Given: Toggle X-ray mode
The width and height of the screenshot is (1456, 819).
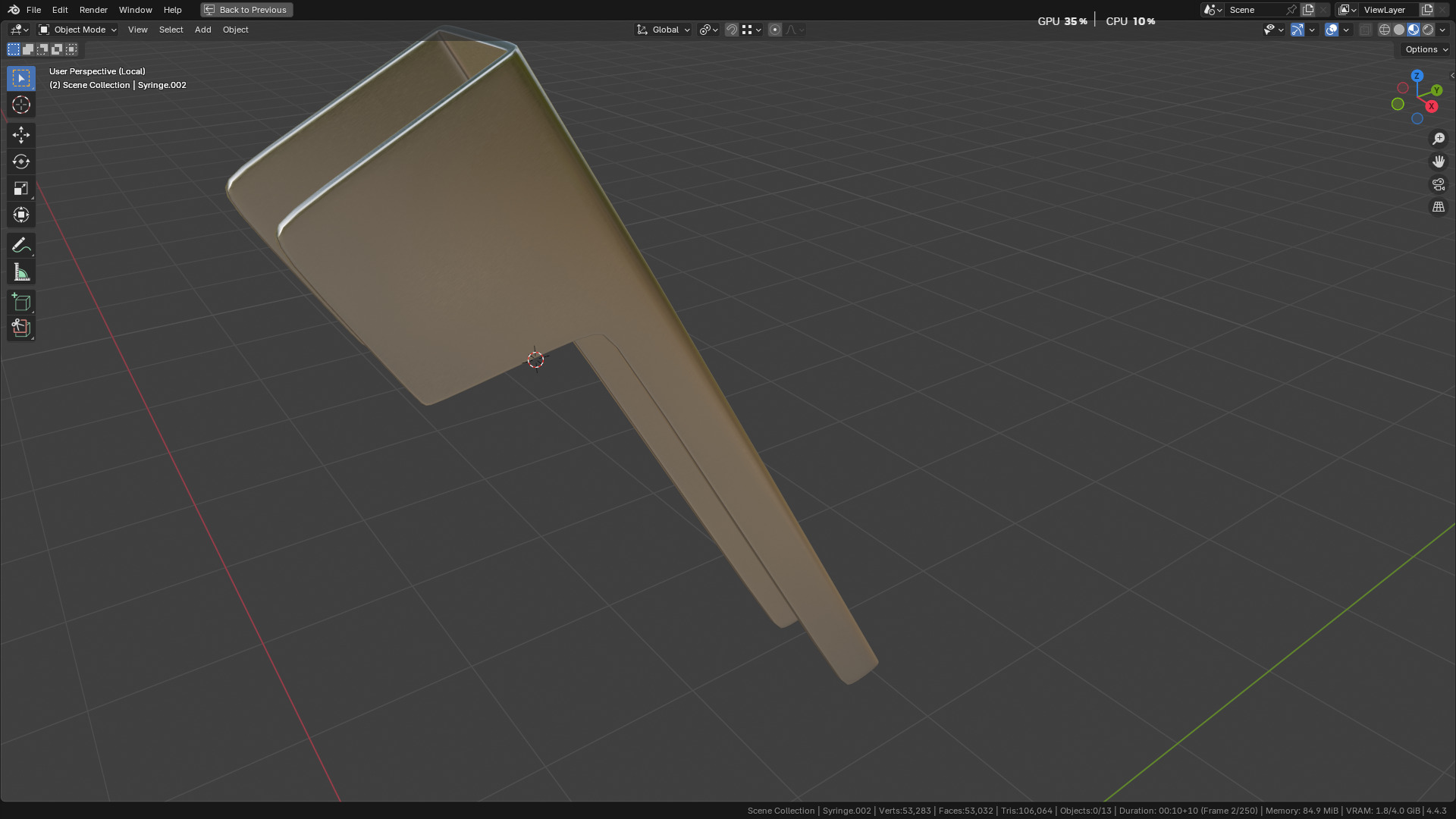Looking at the screenshot, I should pos(1365,30).
